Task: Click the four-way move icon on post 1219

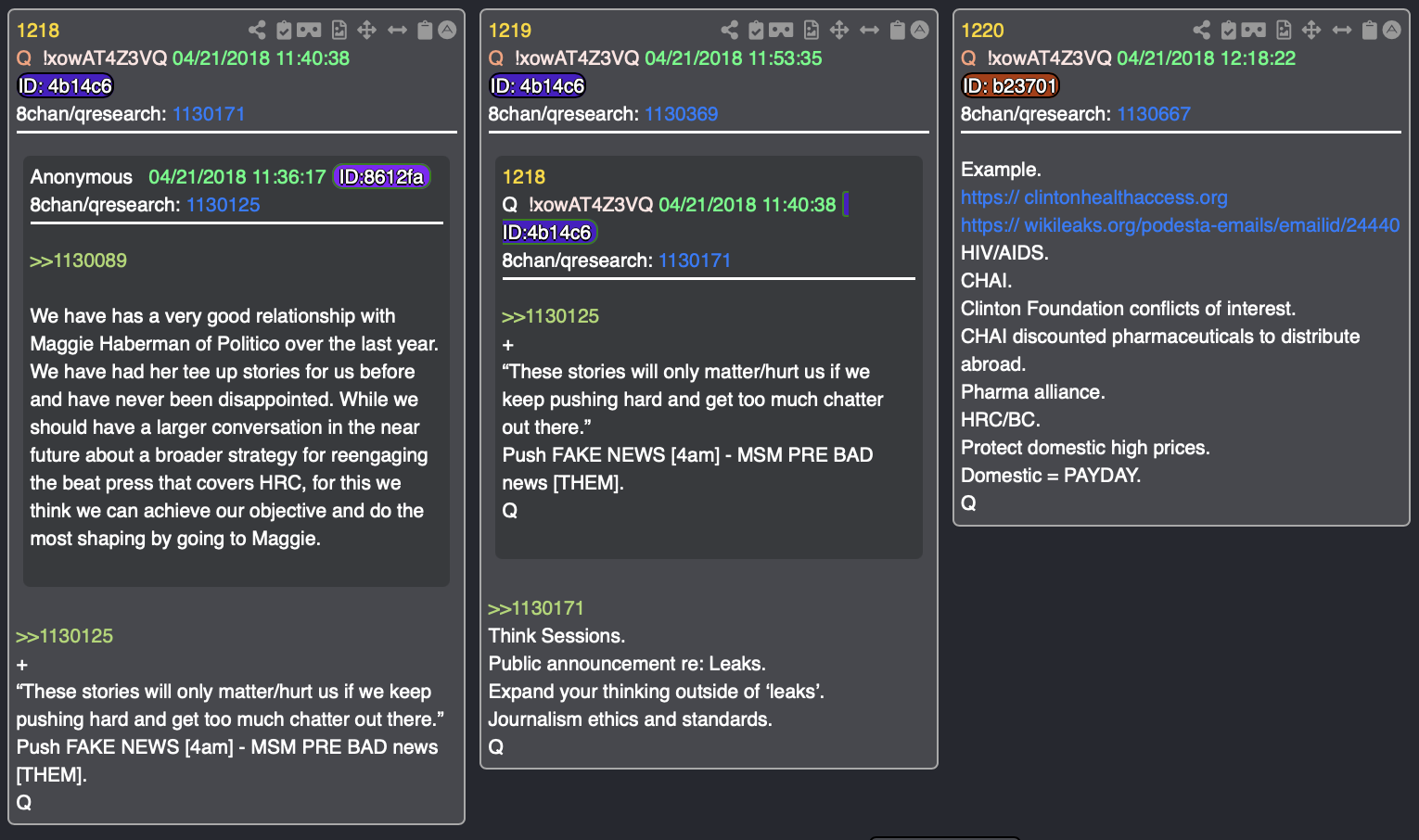Action: click(839, 30)
